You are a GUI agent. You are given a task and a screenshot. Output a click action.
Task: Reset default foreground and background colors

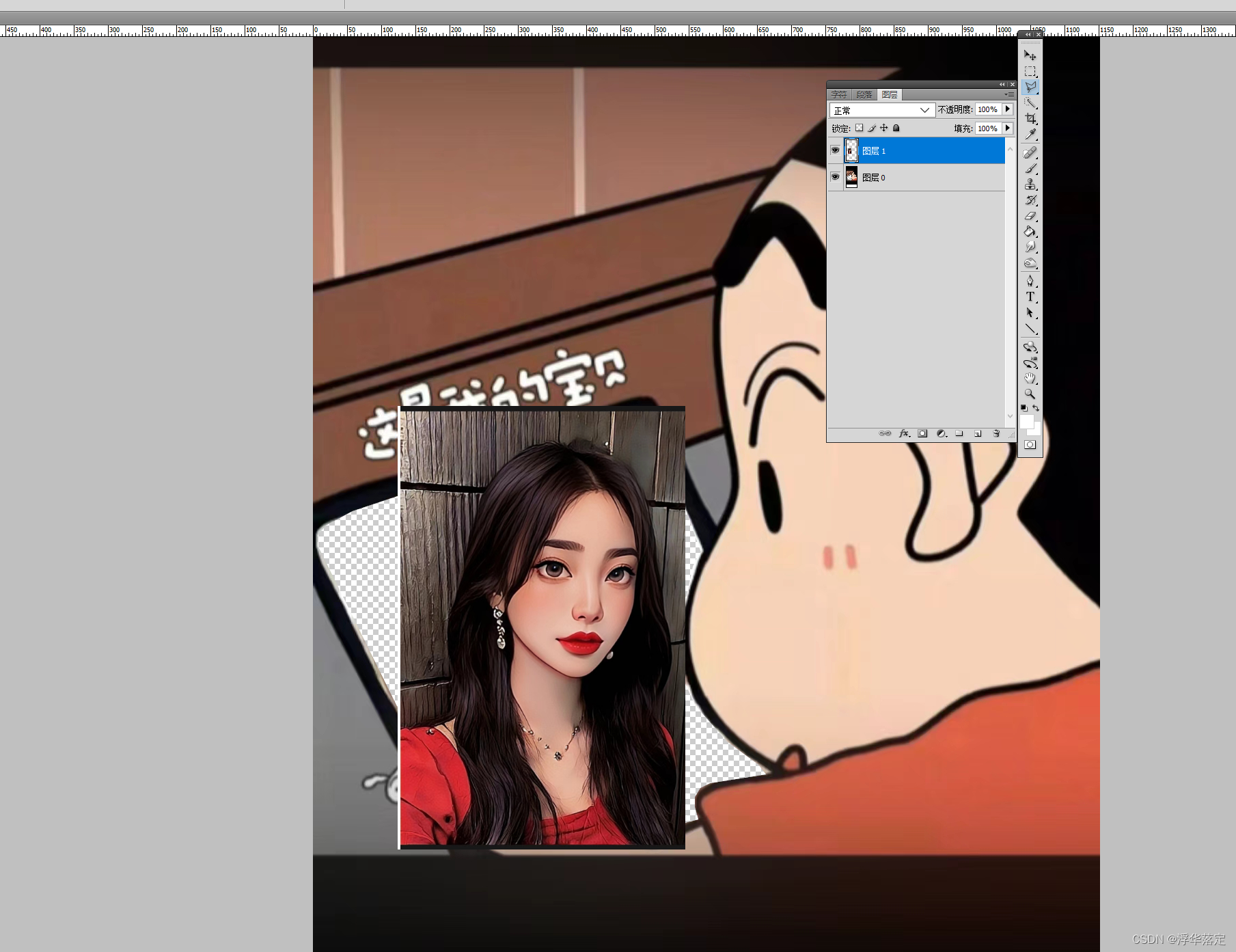[1024, 408]
